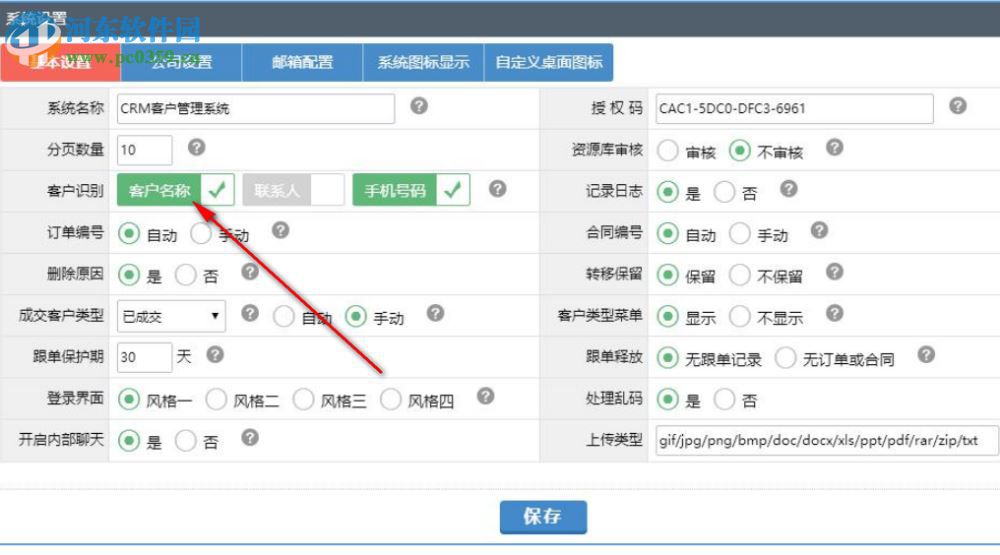Image resolution: width=1000 pixels, height=555 pixels.
Task: Select 无订单或合同 for 跟单释放
Action: (786, 358)
